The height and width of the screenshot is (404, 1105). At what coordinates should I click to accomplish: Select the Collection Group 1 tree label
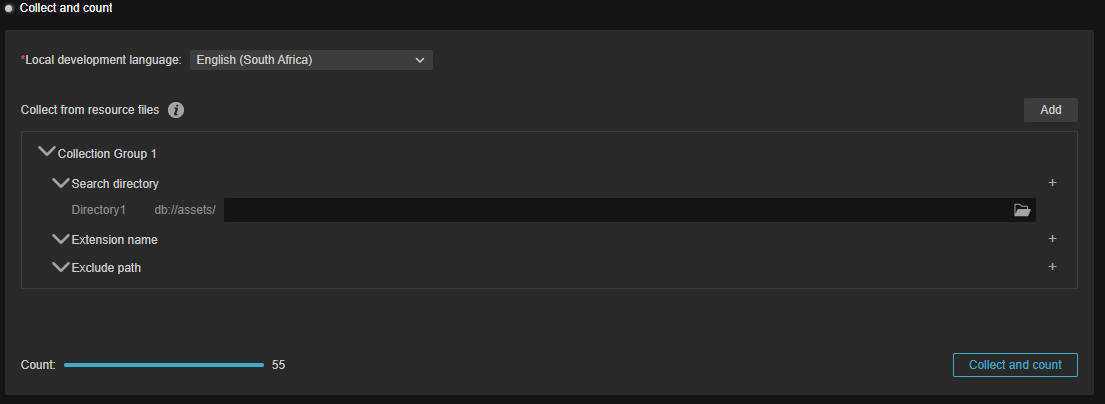point(107,154)
